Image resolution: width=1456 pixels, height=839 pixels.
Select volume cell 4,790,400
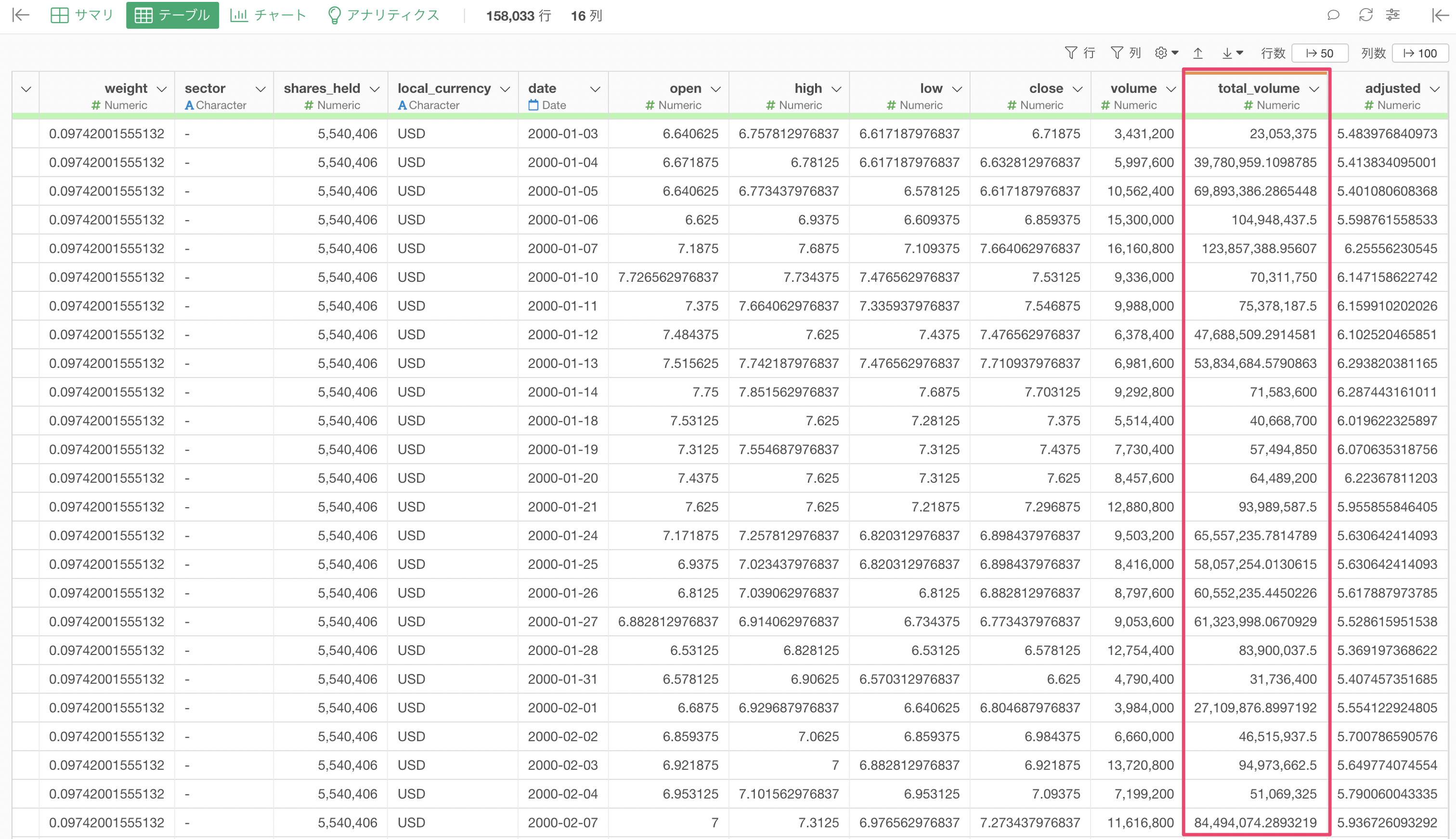click(x=1136, y=679)
